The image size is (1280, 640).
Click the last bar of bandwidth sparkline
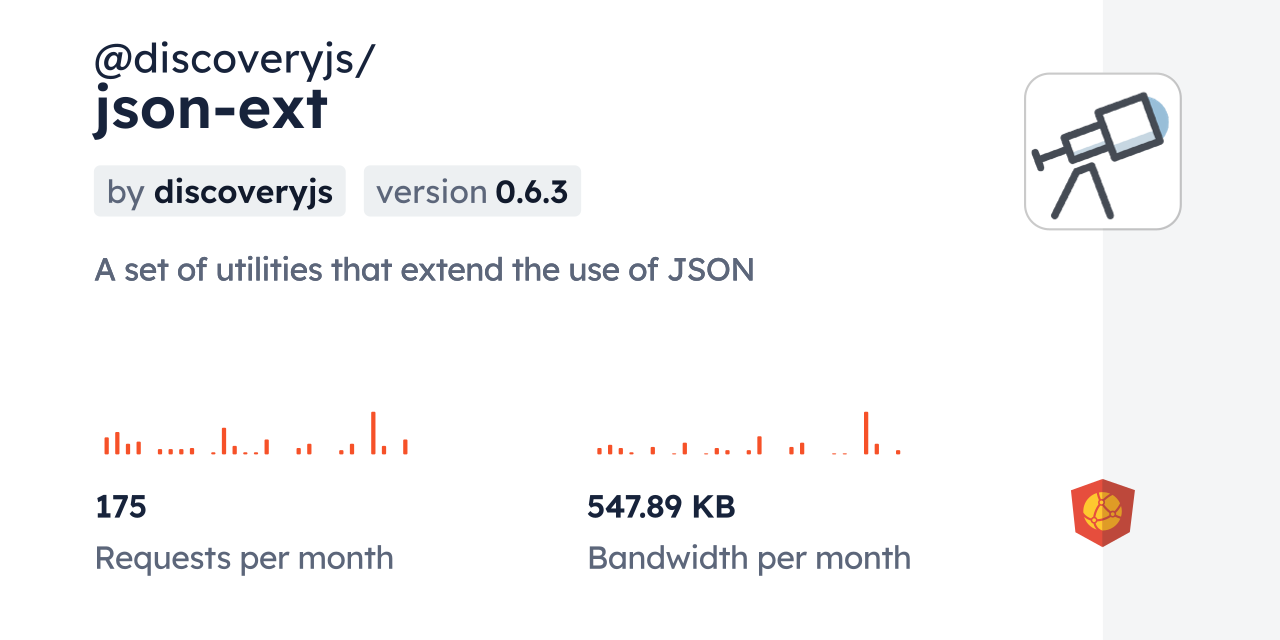pos(898,452)
